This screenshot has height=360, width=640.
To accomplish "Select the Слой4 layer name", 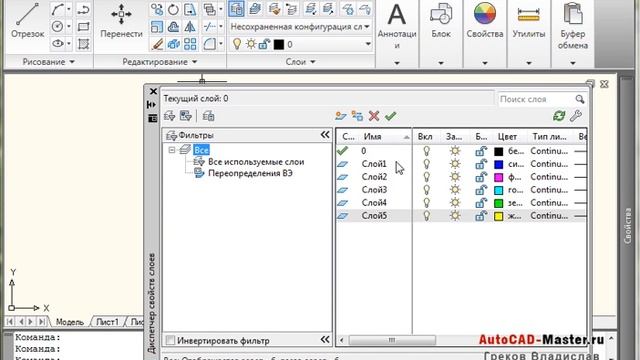I will (374, 203).
